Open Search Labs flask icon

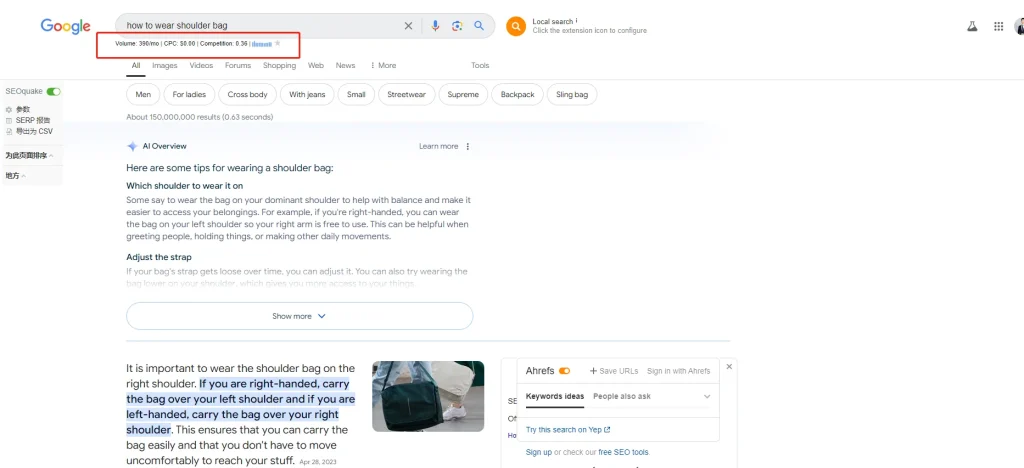click(x=972, y=26)
